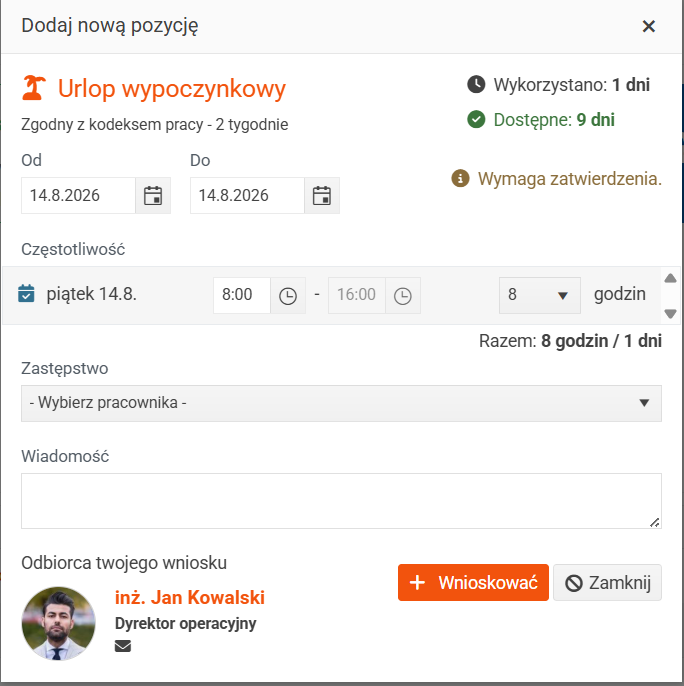Toggle the piątek 14.8. calendar check icon
This screenshot has height=686, width=684.
pos(26,294)
